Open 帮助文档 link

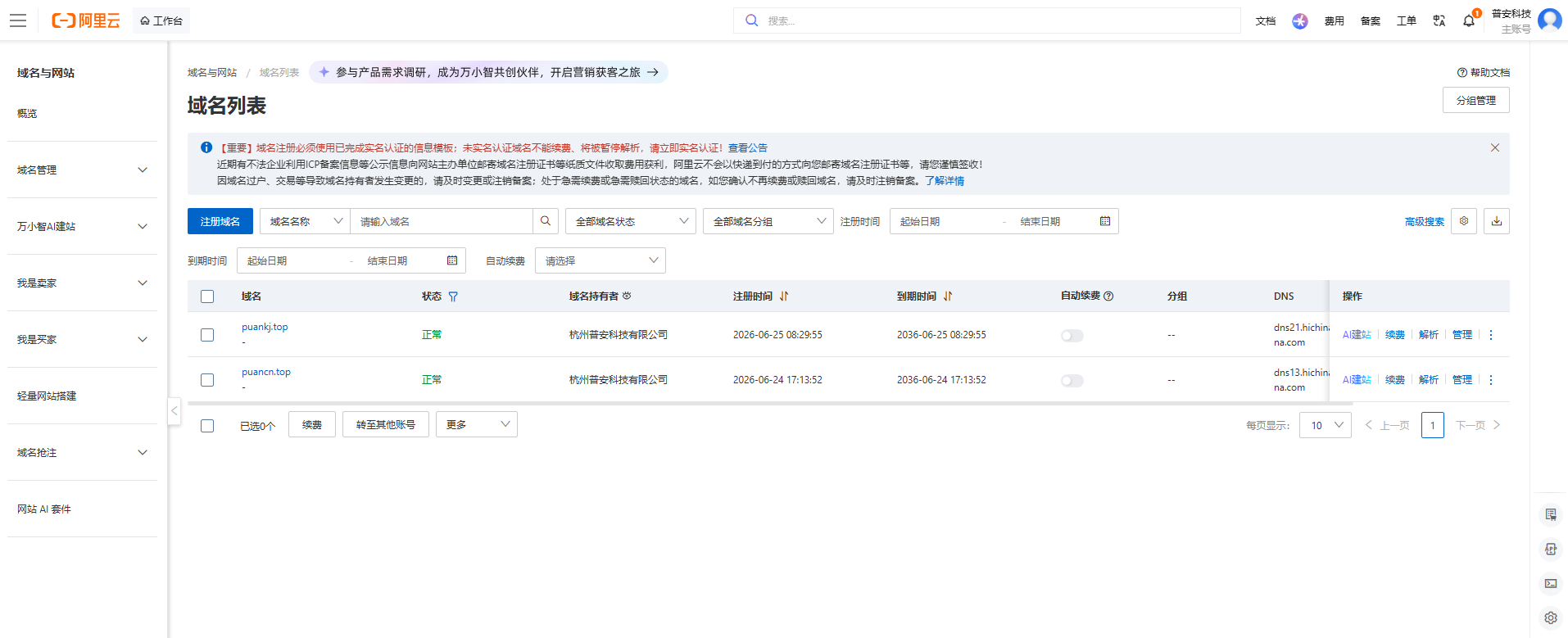[1484, 73]
